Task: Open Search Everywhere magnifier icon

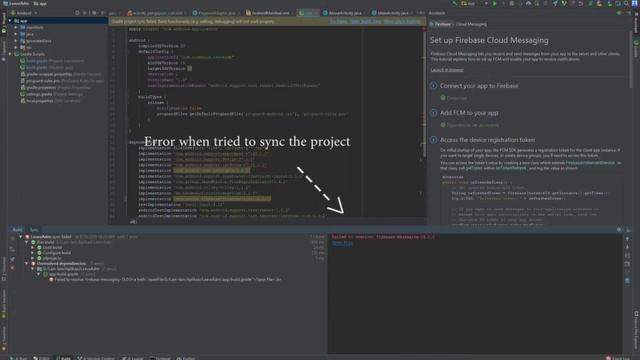Action: (x=626, y=3)
